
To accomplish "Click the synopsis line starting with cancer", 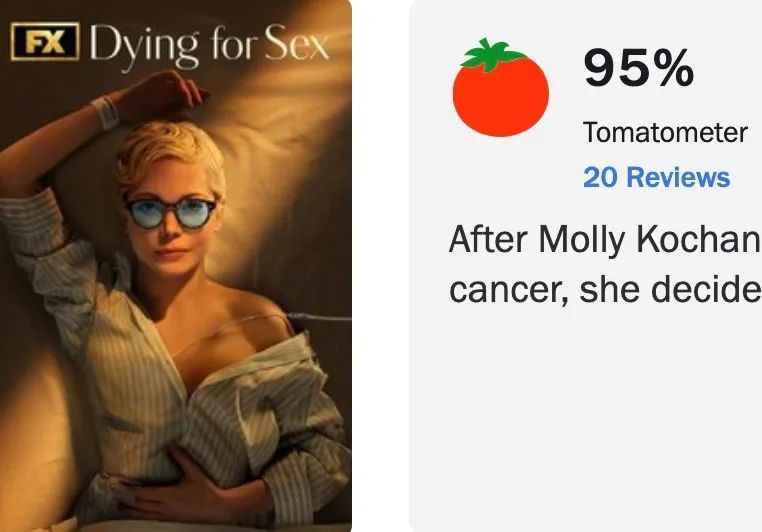I will point(605,290).
